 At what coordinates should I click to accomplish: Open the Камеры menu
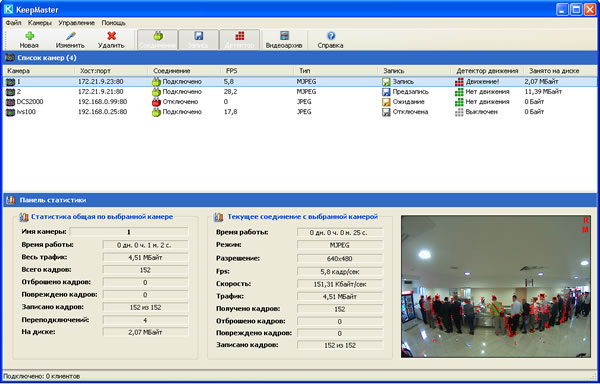(x=39, y=23)
